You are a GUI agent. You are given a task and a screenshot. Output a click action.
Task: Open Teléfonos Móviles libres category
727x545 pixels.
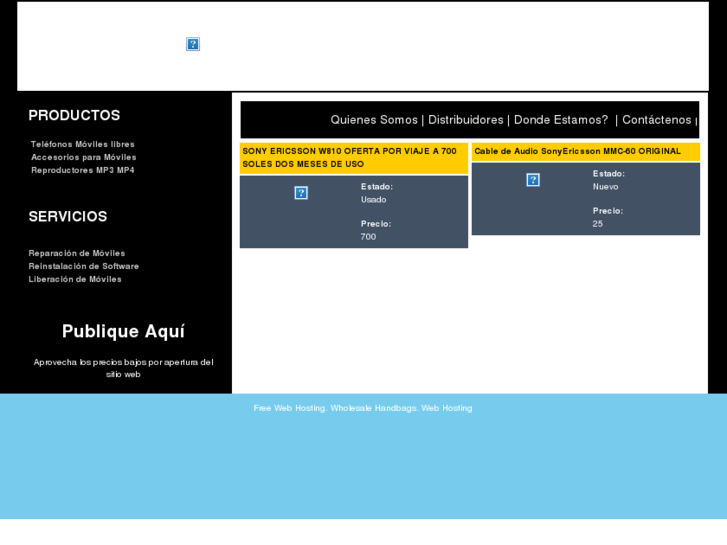click(83, 144)
